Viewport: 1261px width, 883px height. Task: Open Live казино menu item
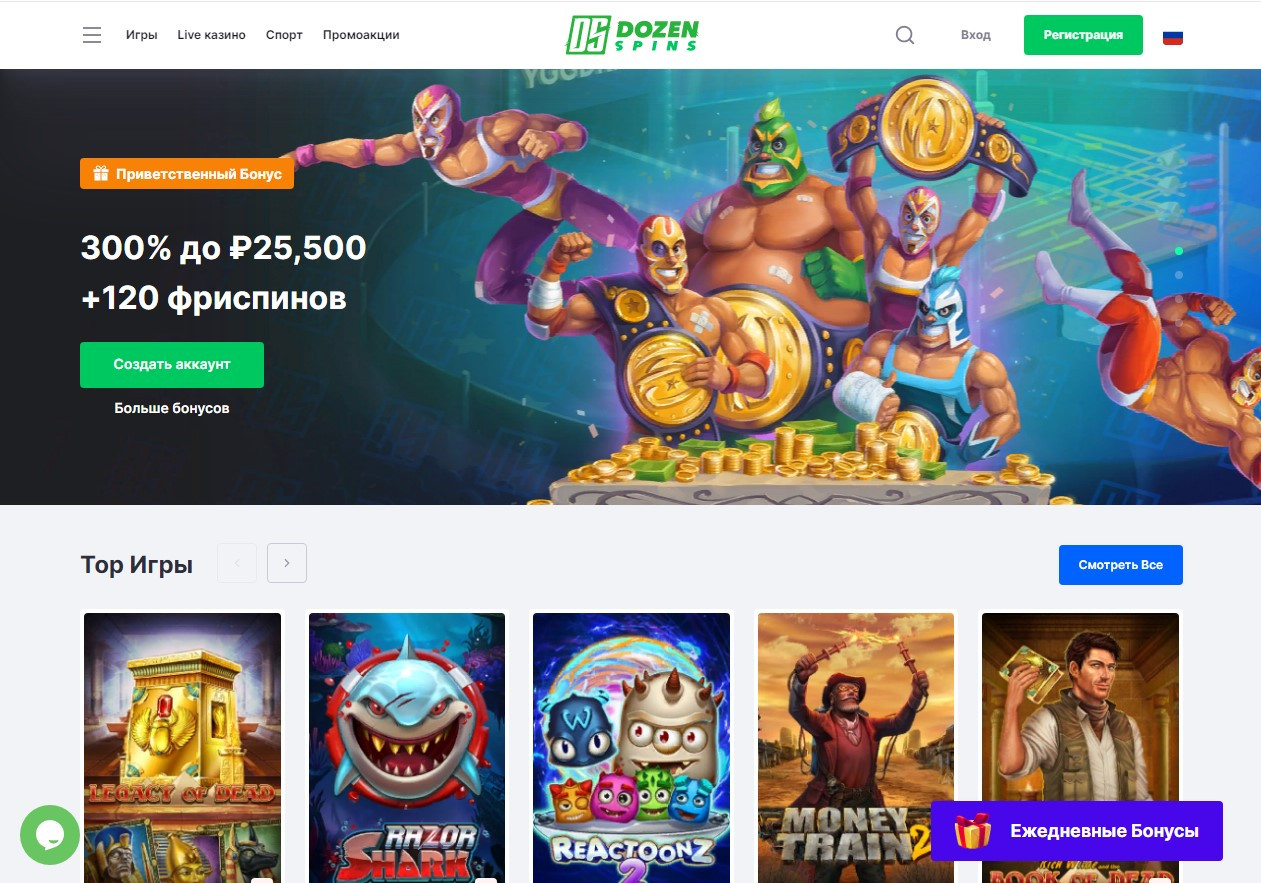(211, 35)
